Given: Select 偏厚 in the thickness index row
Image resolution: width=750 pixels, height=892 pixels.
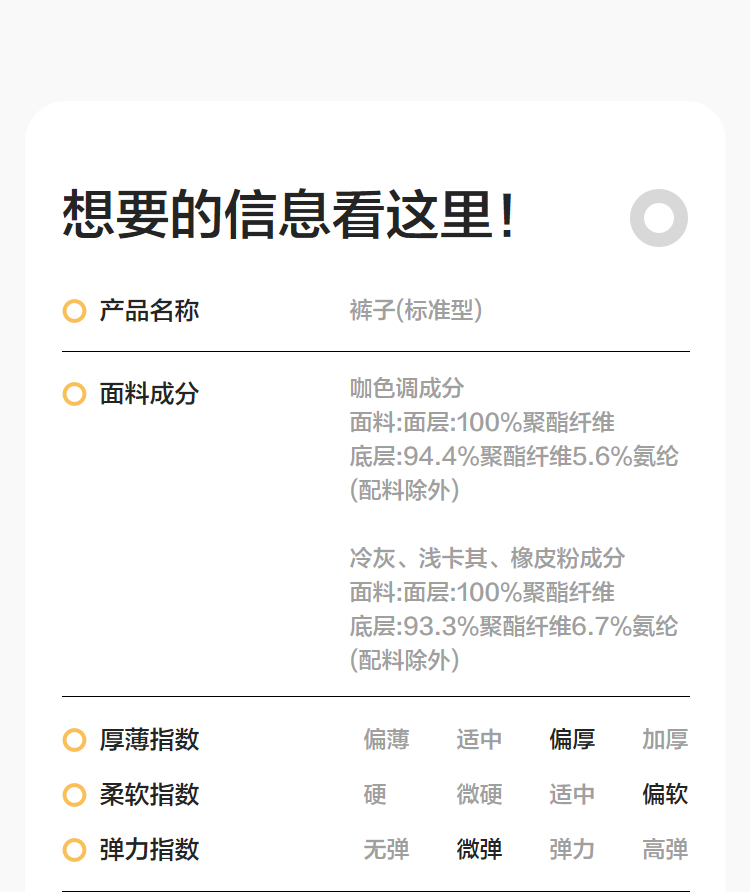Looking at the screenshot, I should pyautogui.click(x=572, y=740).
